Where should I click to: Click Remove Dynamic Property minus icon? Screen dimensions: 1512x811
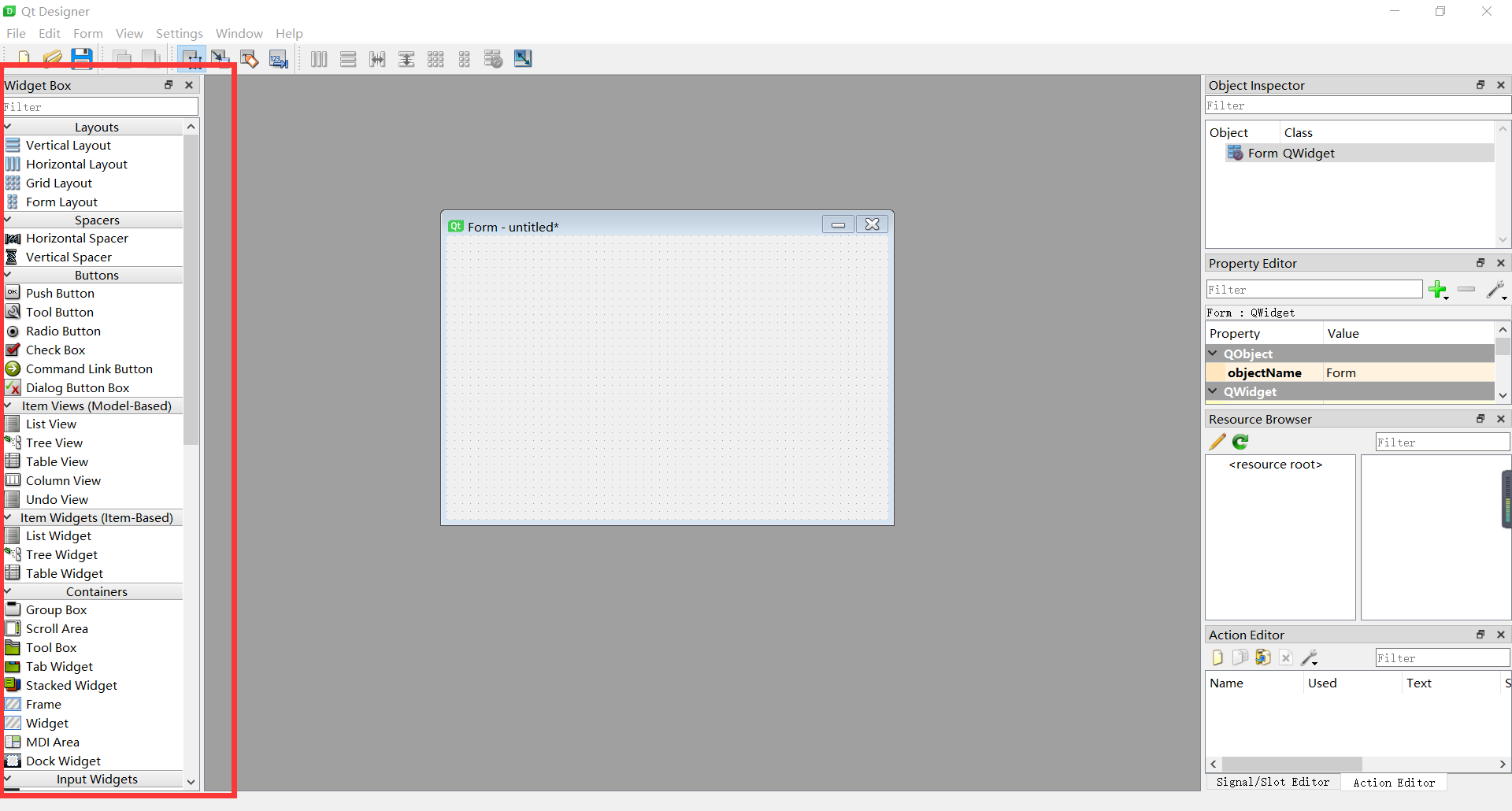click(1466, 289)
